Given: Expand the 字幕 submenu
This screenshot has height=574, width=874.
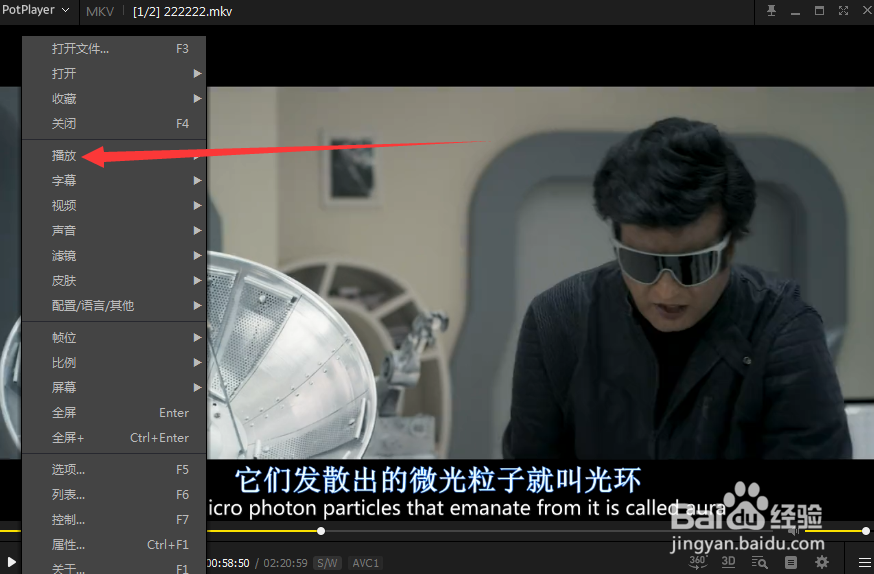Looking at the screenshot, I should pyautogui.click(x=114, y=181).
